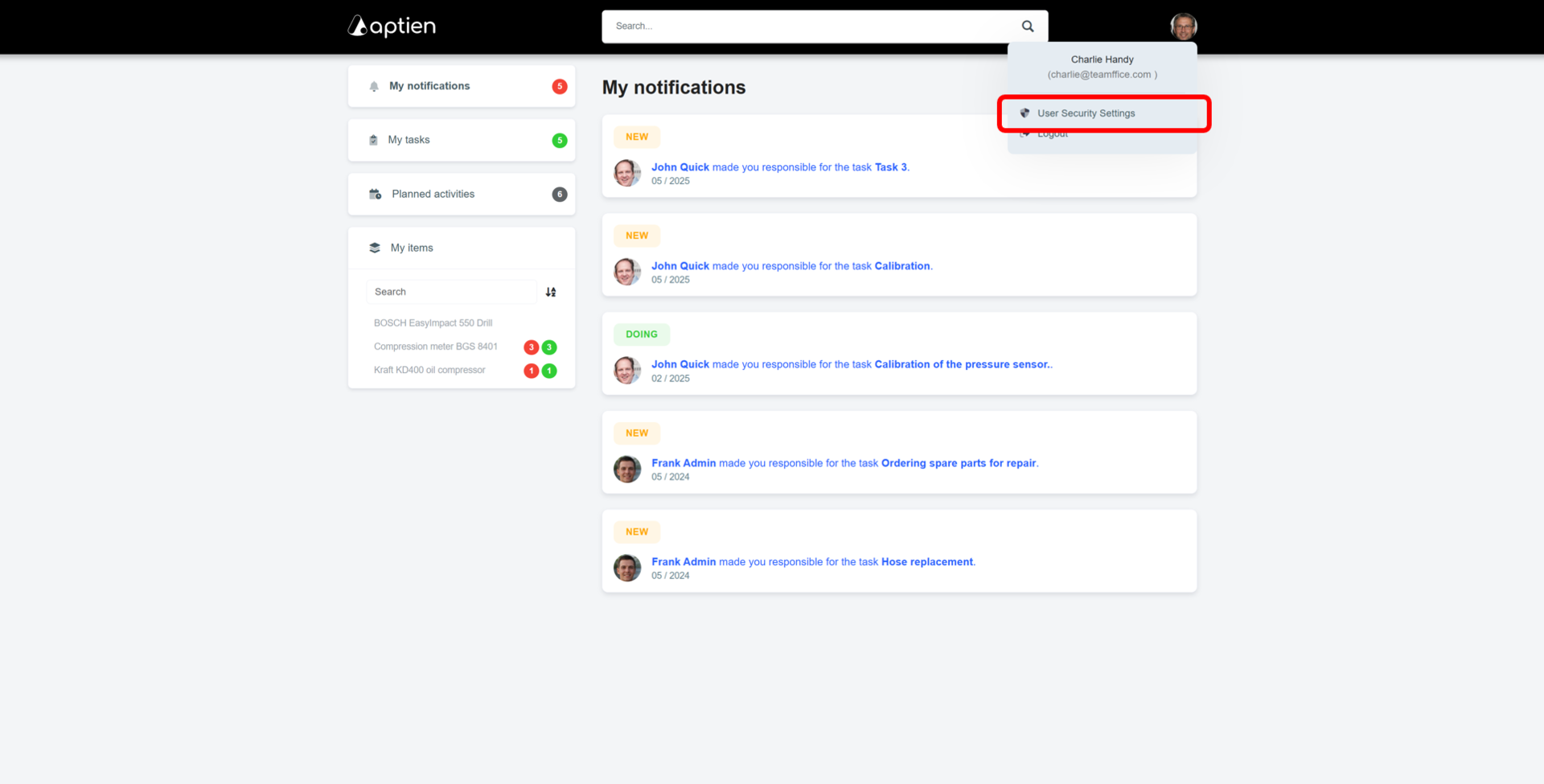1544x784 pixels.
Task: Expand the My items panel header
Action: coord(412,248)
